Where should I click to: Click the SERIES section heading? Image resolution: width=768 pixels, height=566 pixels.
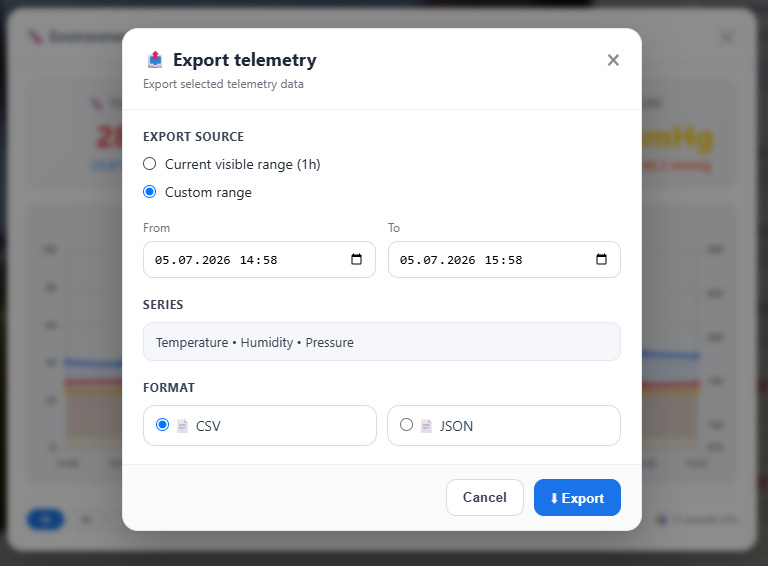pos(163,305)
